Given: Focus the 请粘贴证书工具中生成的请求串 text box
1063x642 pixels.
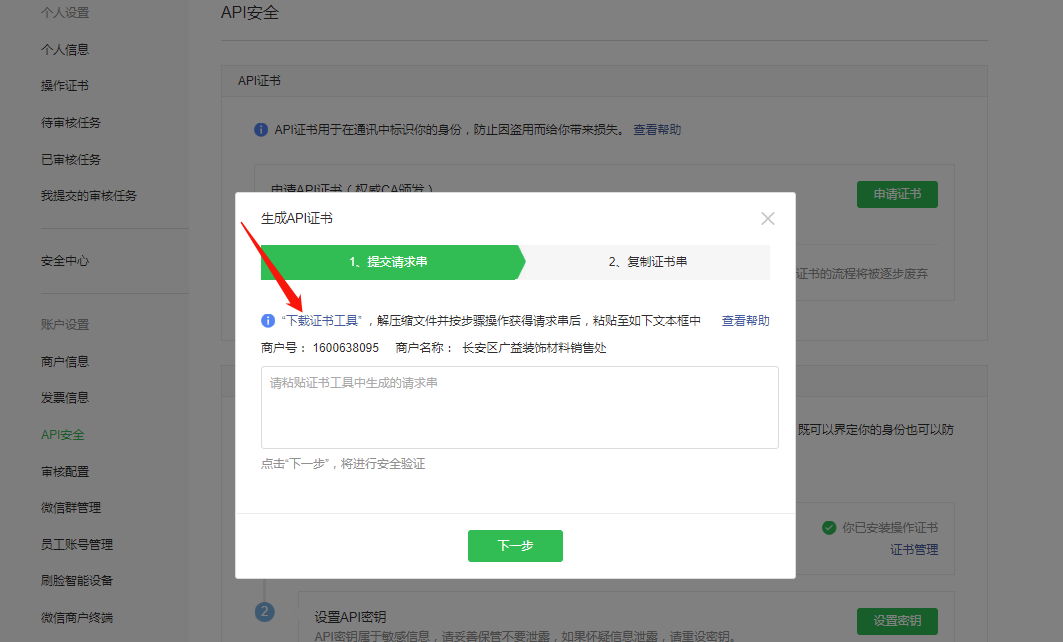Looking at the screenshot, I should (519, 407).
